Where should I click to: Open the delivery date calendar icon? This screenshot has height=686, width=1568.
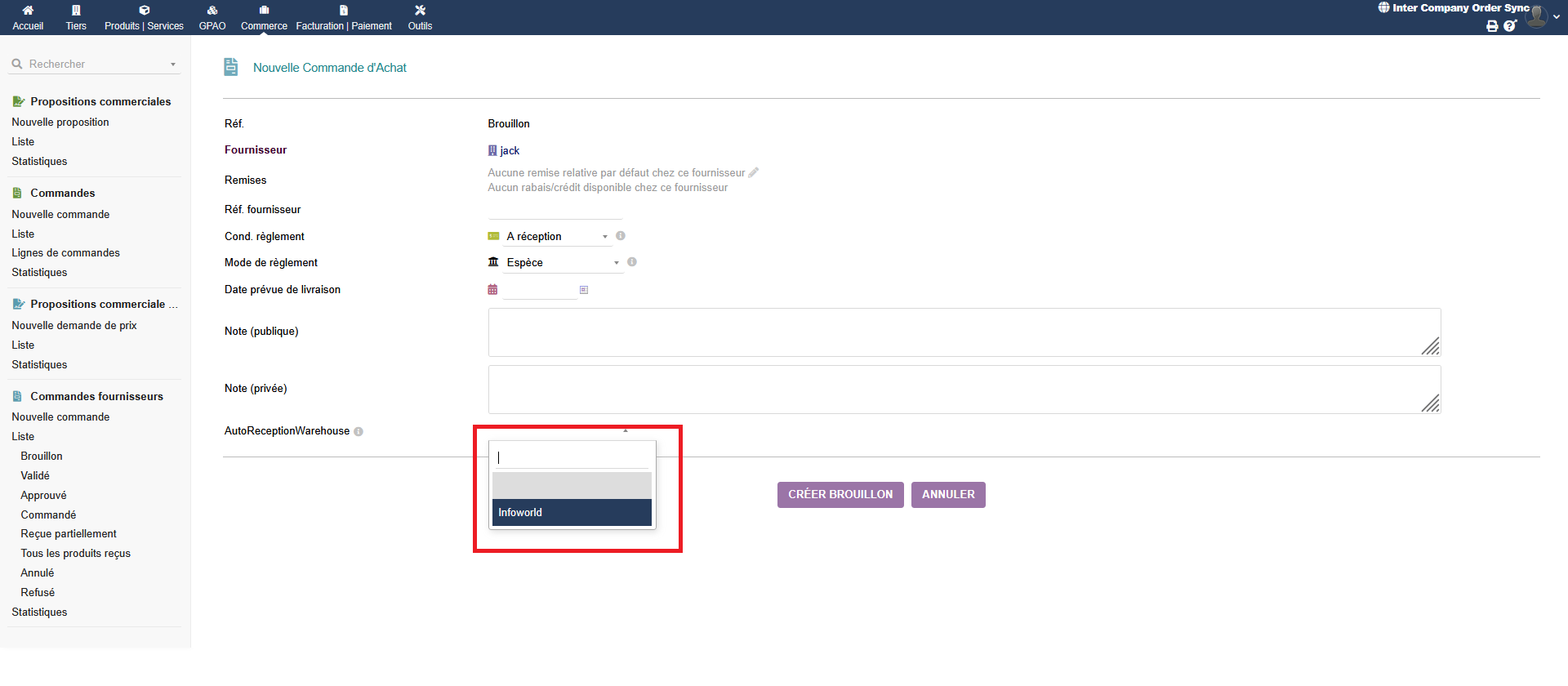(492, 290)
